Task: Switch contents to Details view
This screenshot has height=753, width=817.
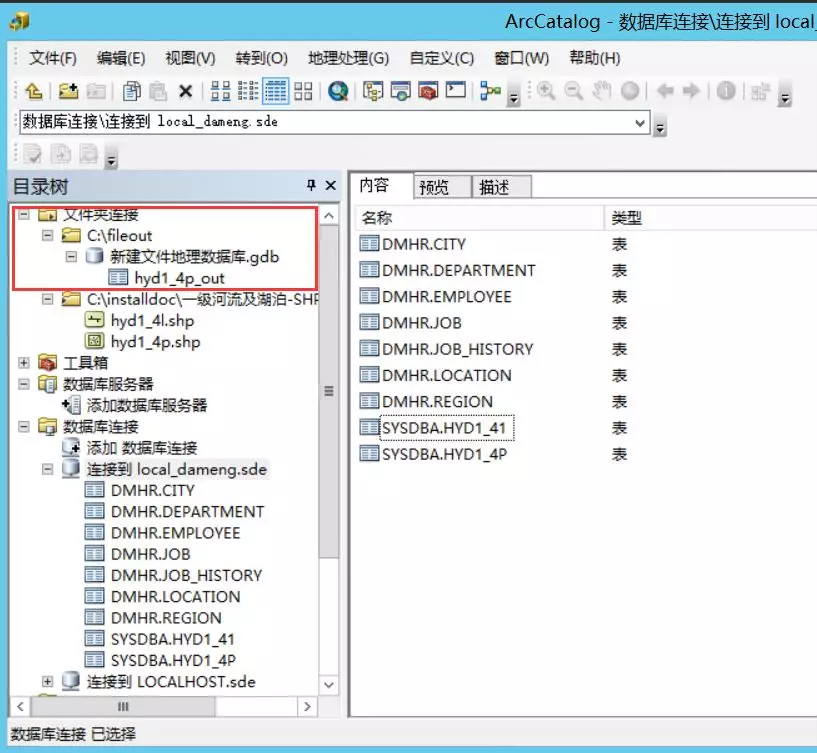Action: click(275, 91)
